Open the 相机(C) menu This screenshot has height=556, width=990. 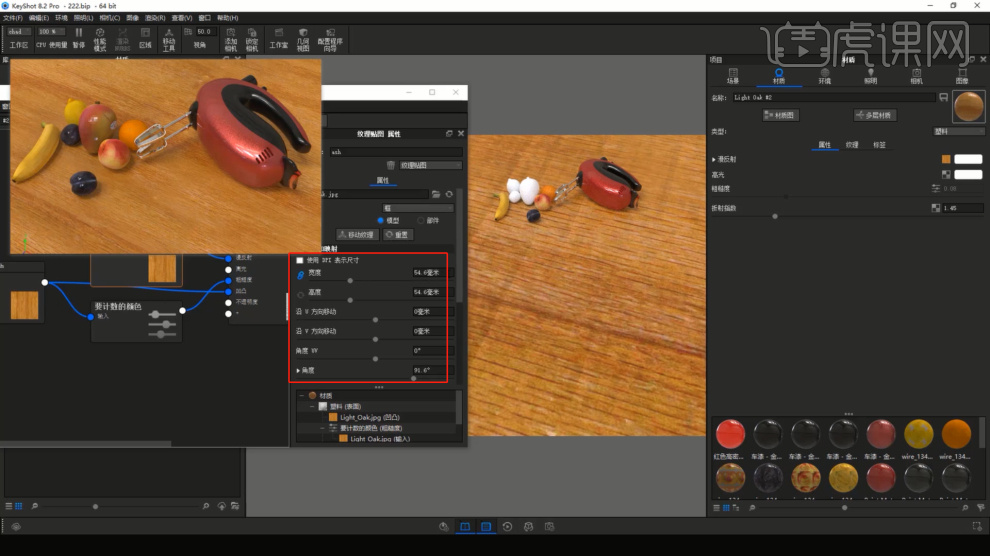coord(111,18)
